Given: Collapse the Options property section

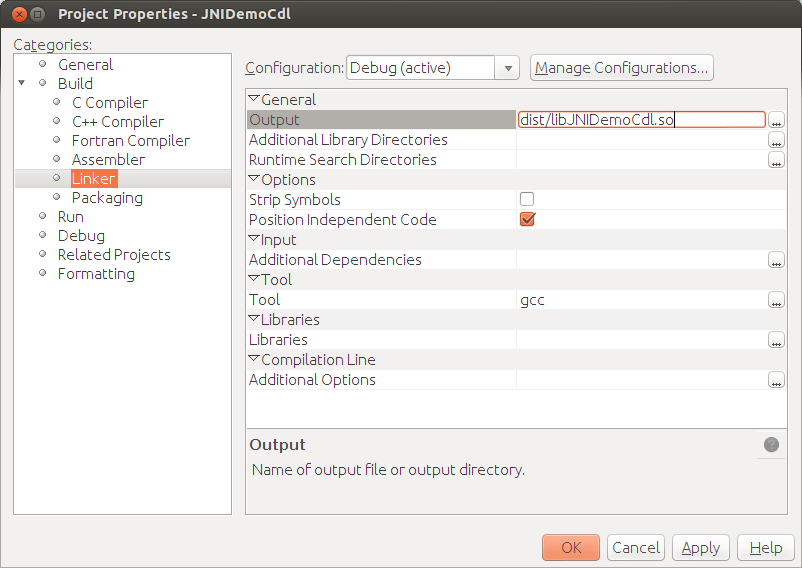Looking at the screenshot, I should coord(254,180).
